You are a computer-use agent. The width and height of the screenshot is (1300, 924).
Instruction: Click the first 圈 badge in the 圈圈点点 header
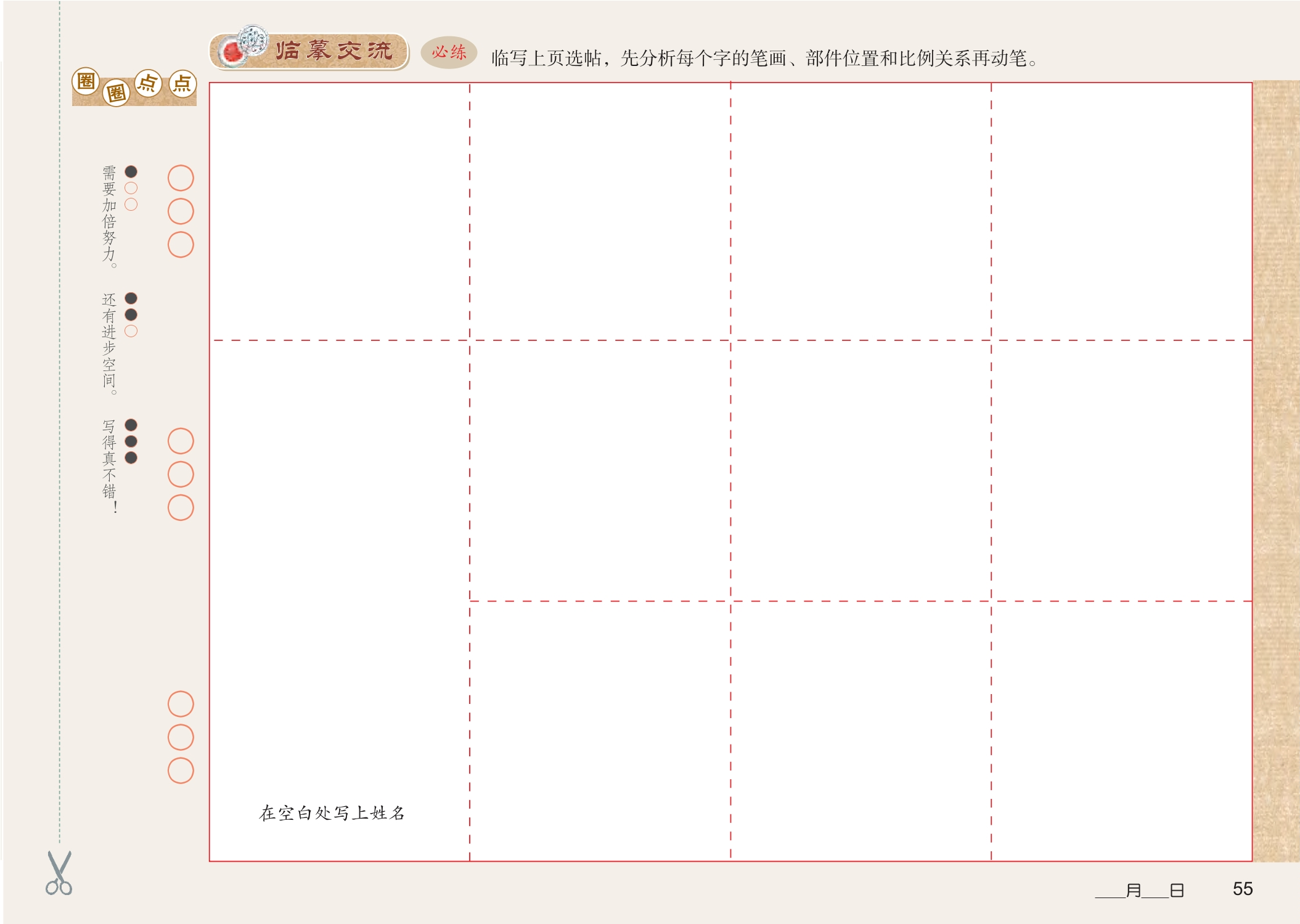click(86, 81)
